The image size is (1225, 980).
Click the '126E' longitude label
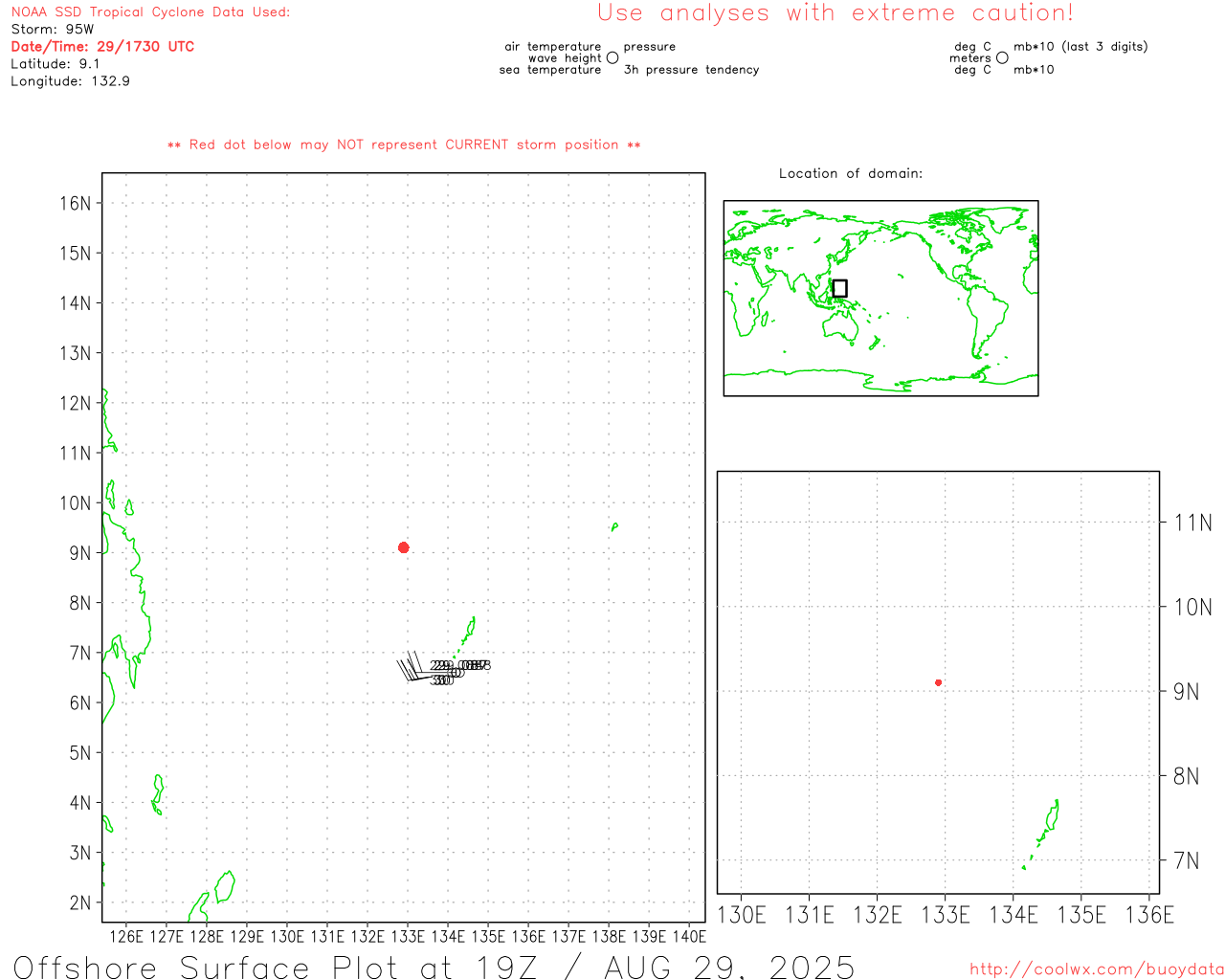(x=126, y=937)
